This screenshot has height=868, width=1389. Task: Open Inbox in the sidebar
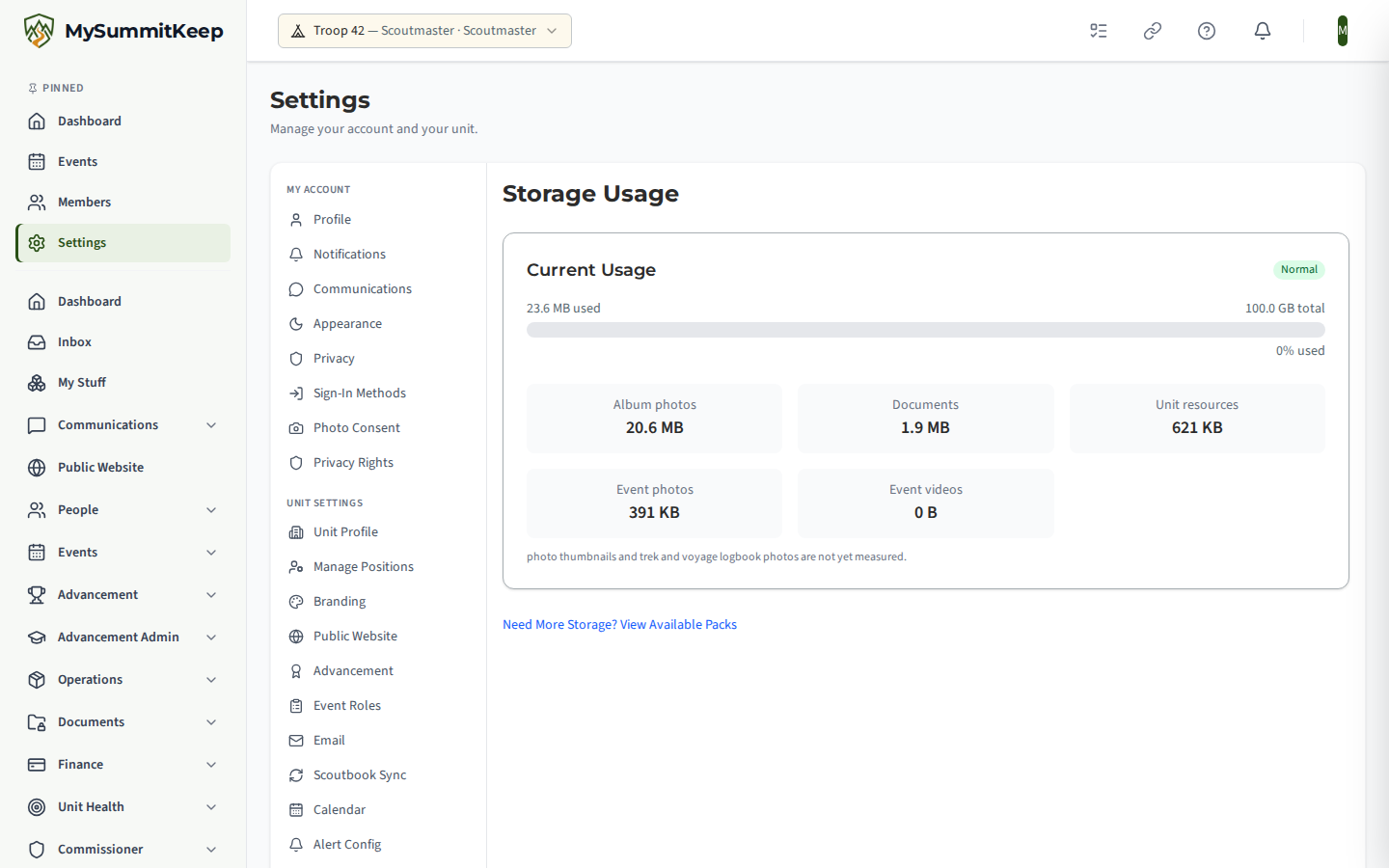[123, 342]
